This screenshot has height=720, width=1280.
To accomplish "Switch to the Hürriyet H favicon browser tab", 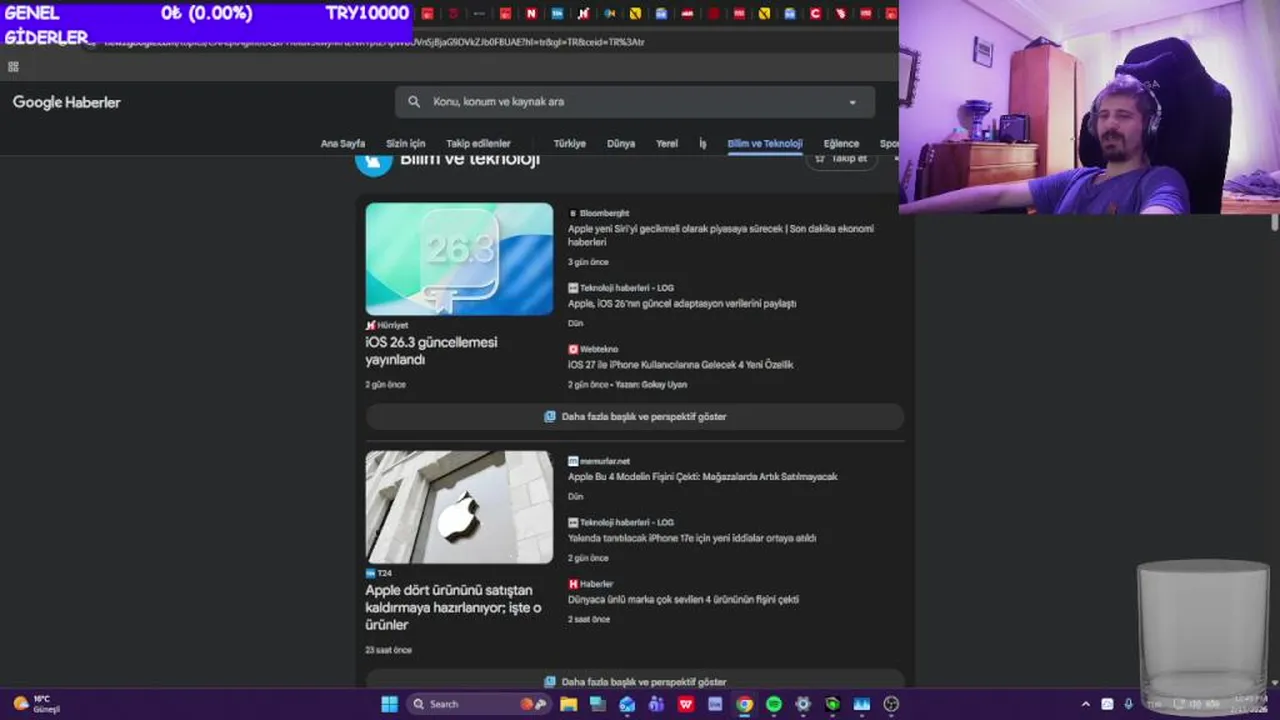I will pyautogui.click(x=583, y=14).
